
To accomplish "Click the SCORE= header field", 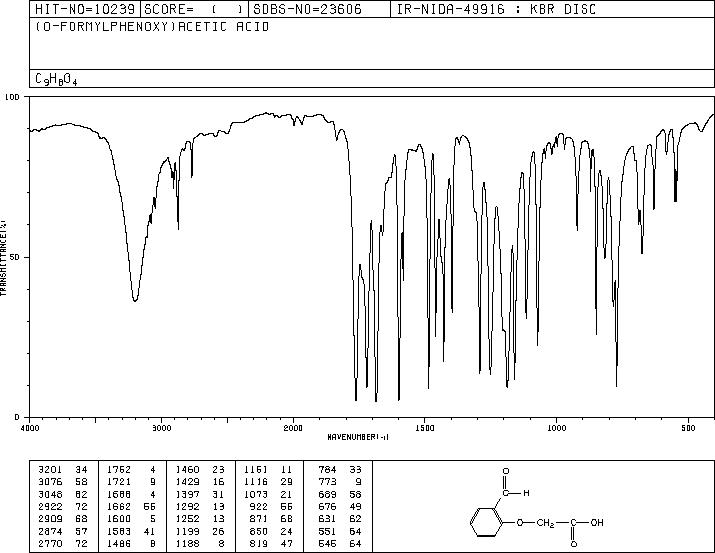I will (x=194, y=9).
